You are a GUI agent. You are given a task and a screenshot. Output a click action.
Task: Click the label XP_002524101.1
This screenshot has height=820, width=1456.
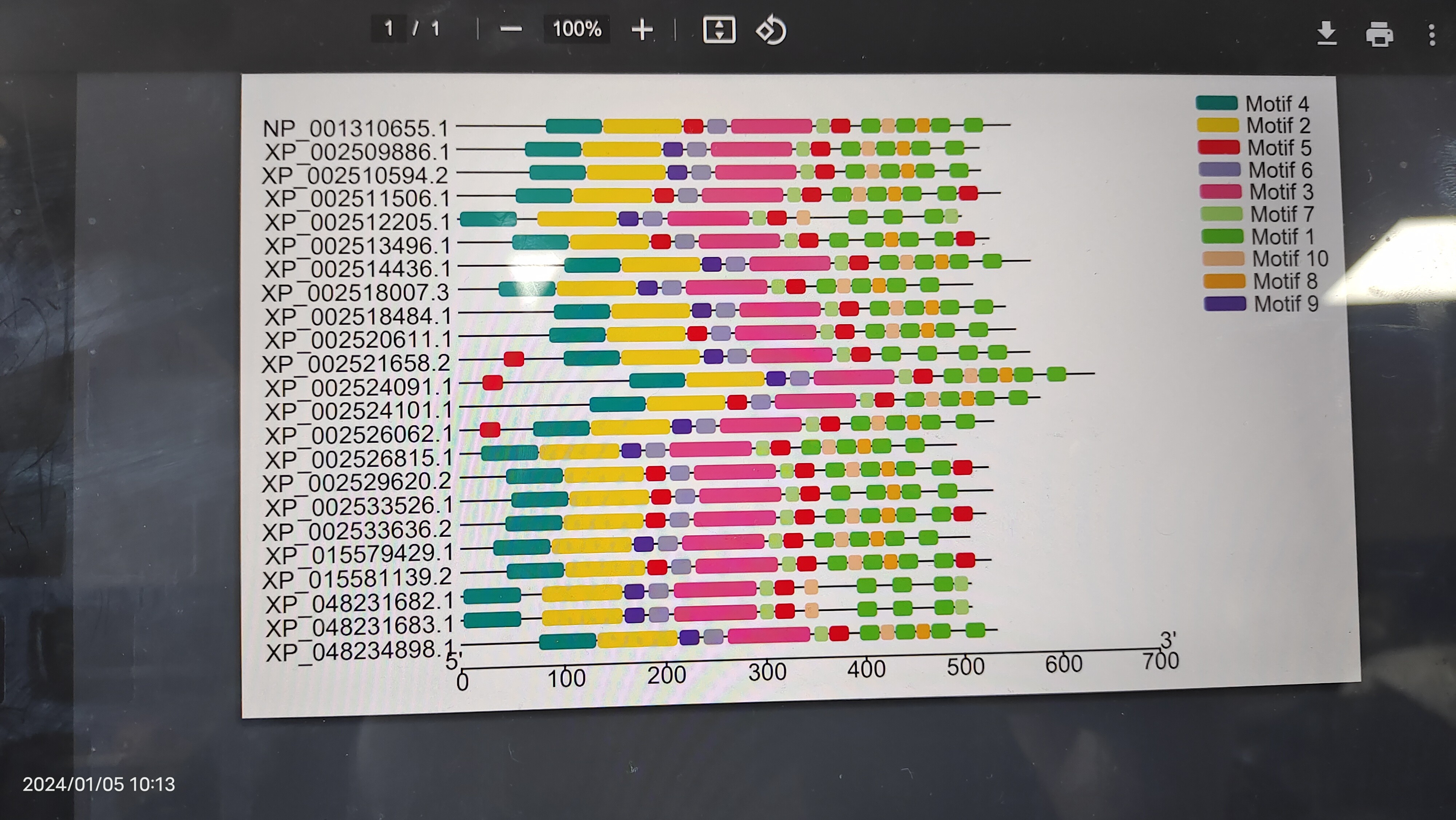point(358,411)
